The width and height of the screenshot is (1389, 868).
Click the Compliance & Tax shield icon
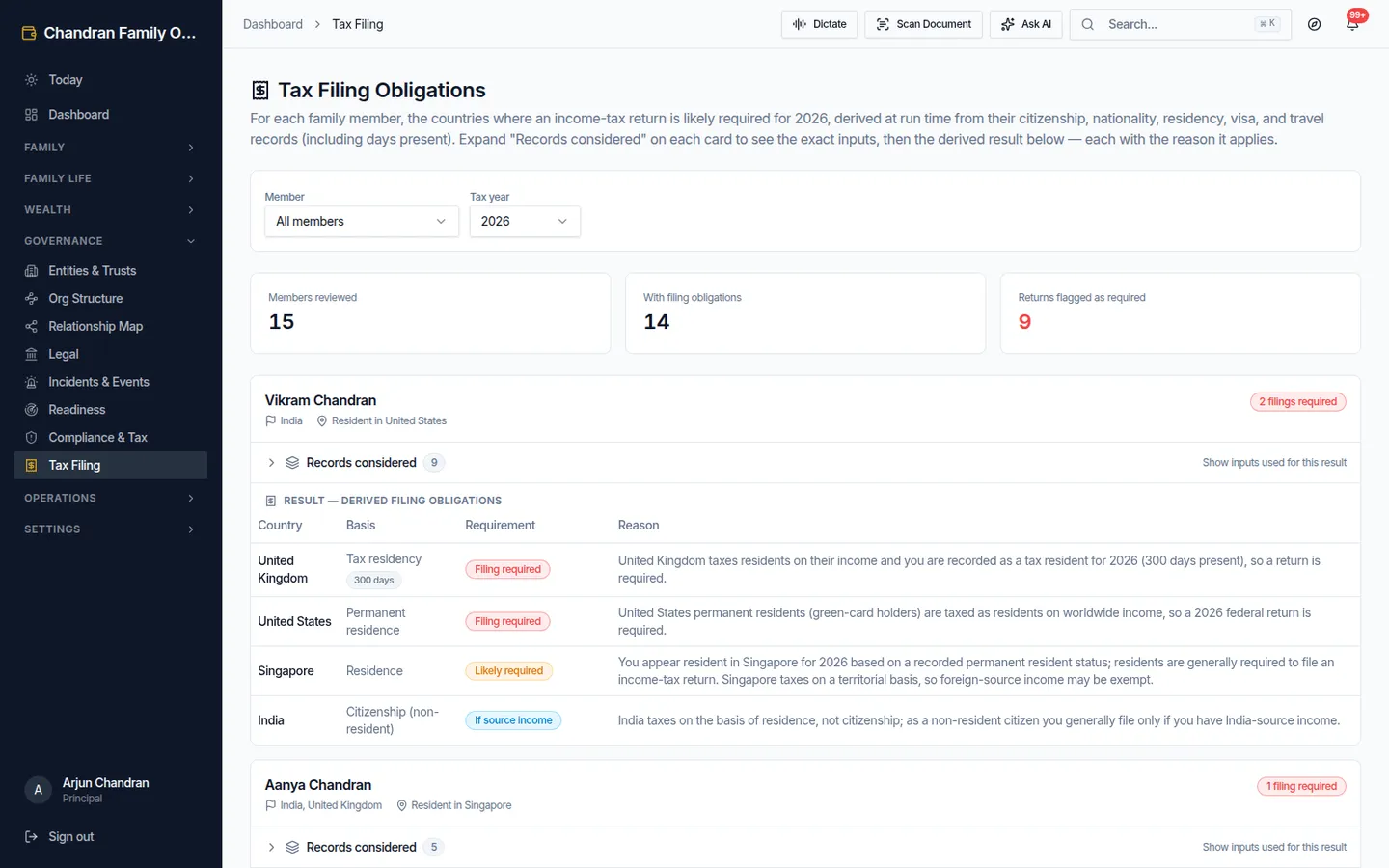pos(31,438)
